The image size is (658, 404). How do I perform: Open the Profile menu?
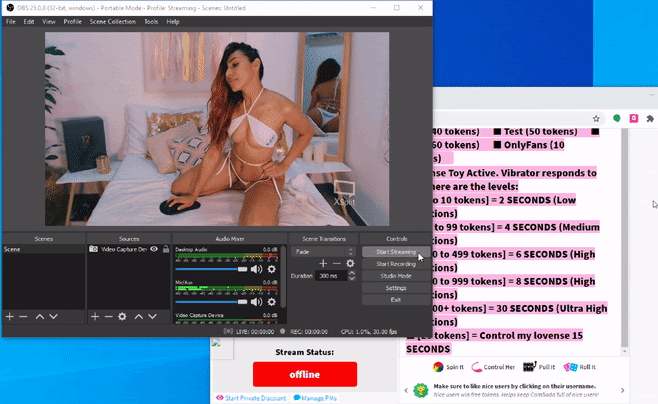[73, 22]
